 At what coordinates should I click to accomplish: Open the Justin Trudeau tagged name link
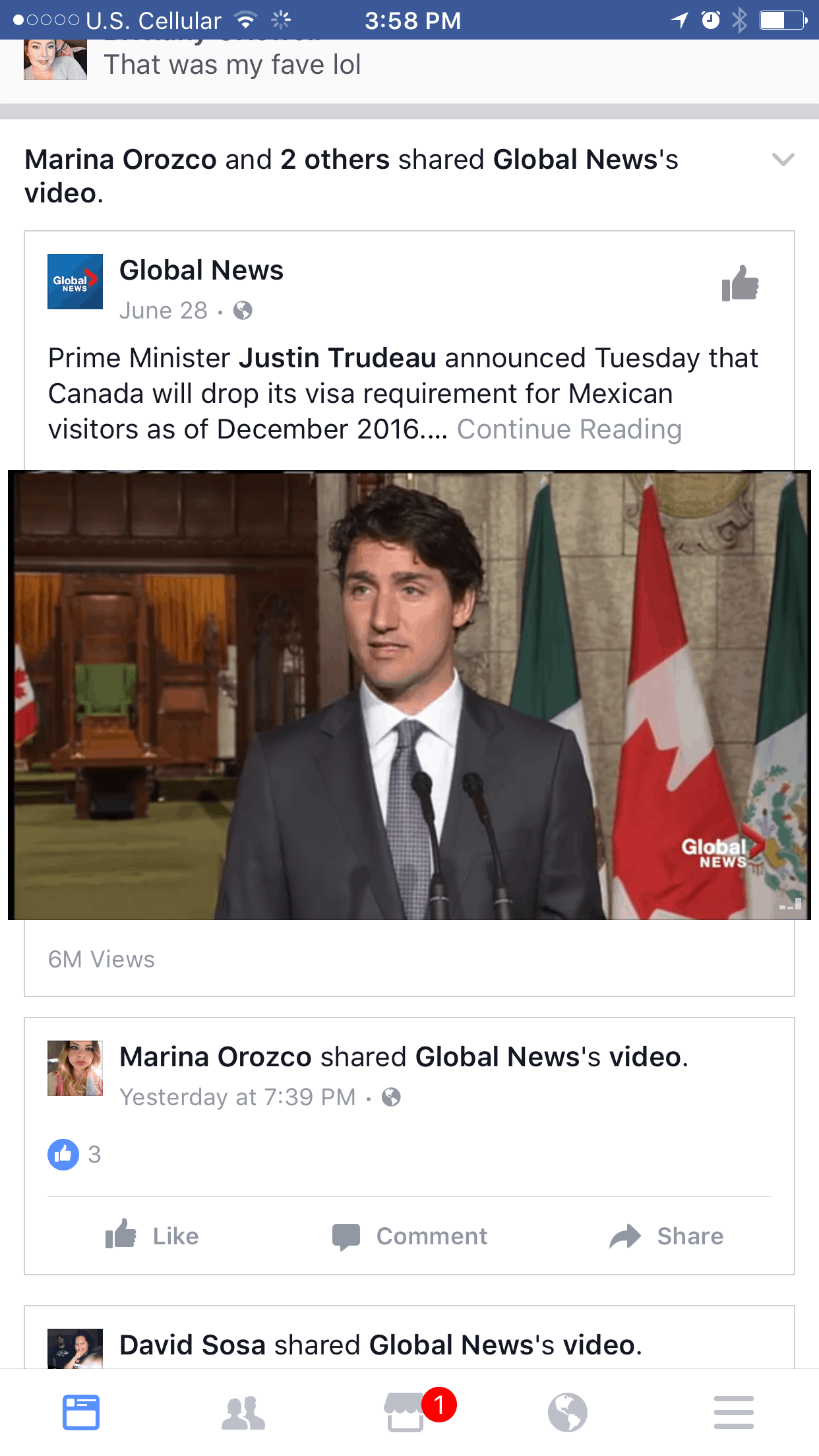point(337,358)
